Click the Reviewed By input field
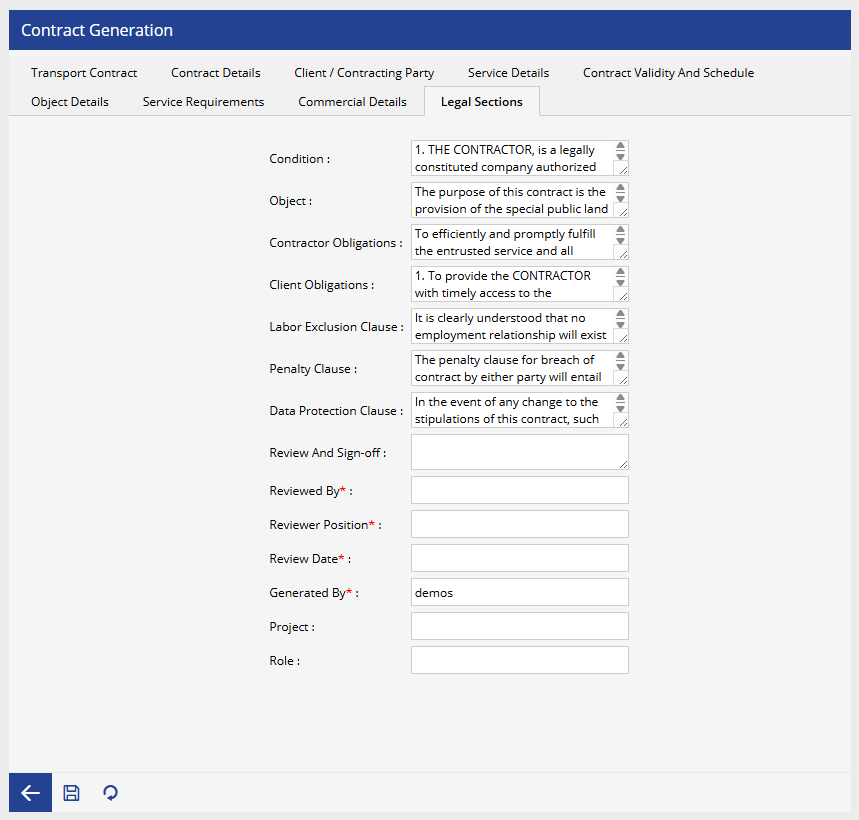 point(519,490)
